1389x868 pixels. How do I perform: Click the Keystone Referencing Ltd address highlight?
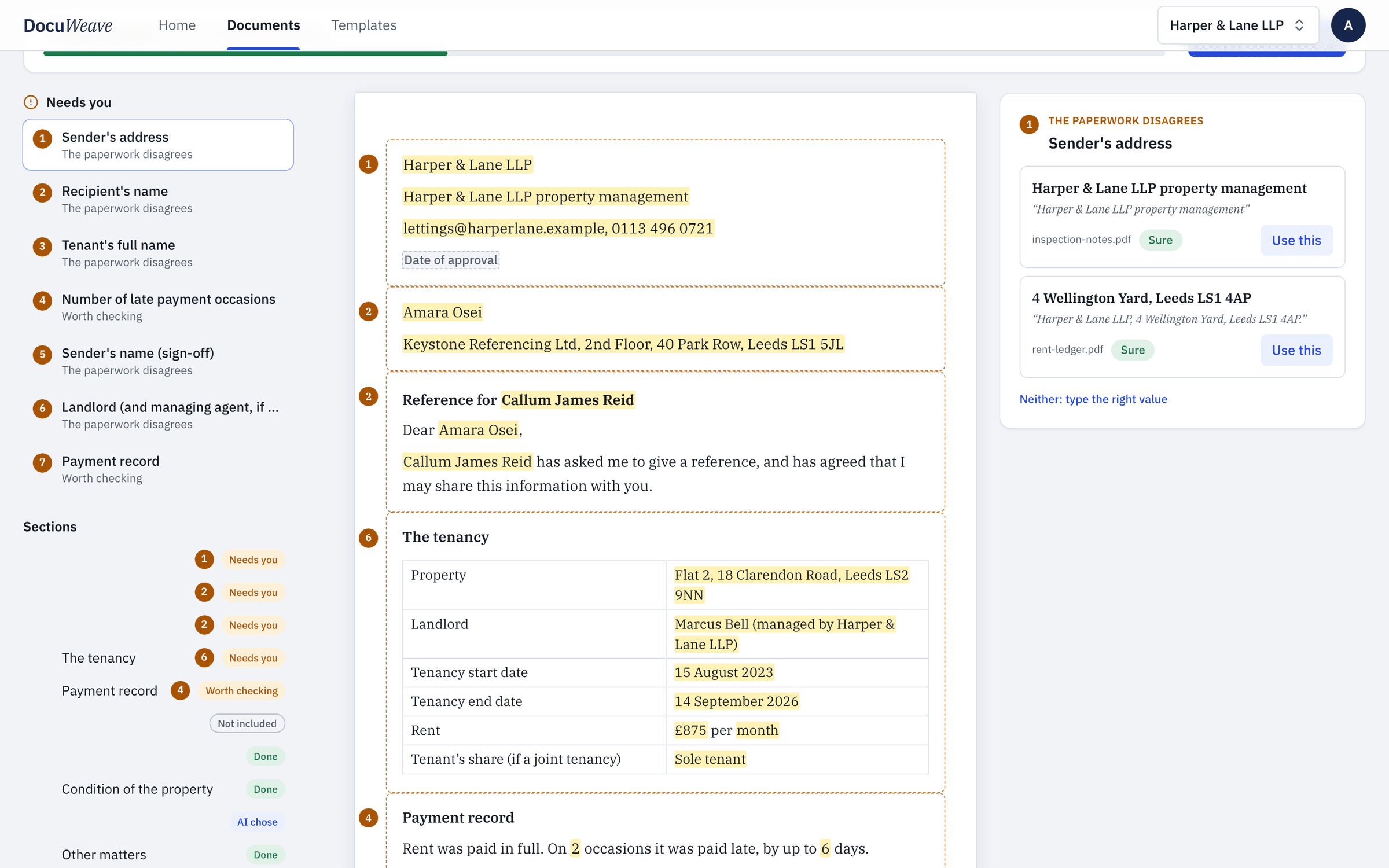click(x=623, y=344)
